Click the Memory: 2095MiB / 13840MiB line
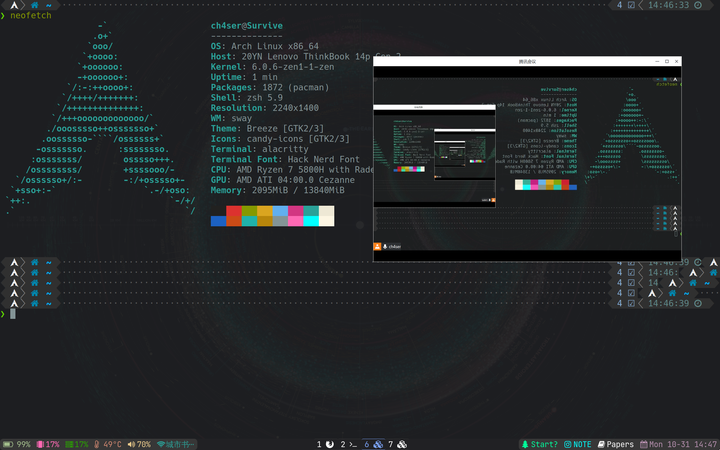This screenshot has width=720, height=450. (x=277, y=190)
